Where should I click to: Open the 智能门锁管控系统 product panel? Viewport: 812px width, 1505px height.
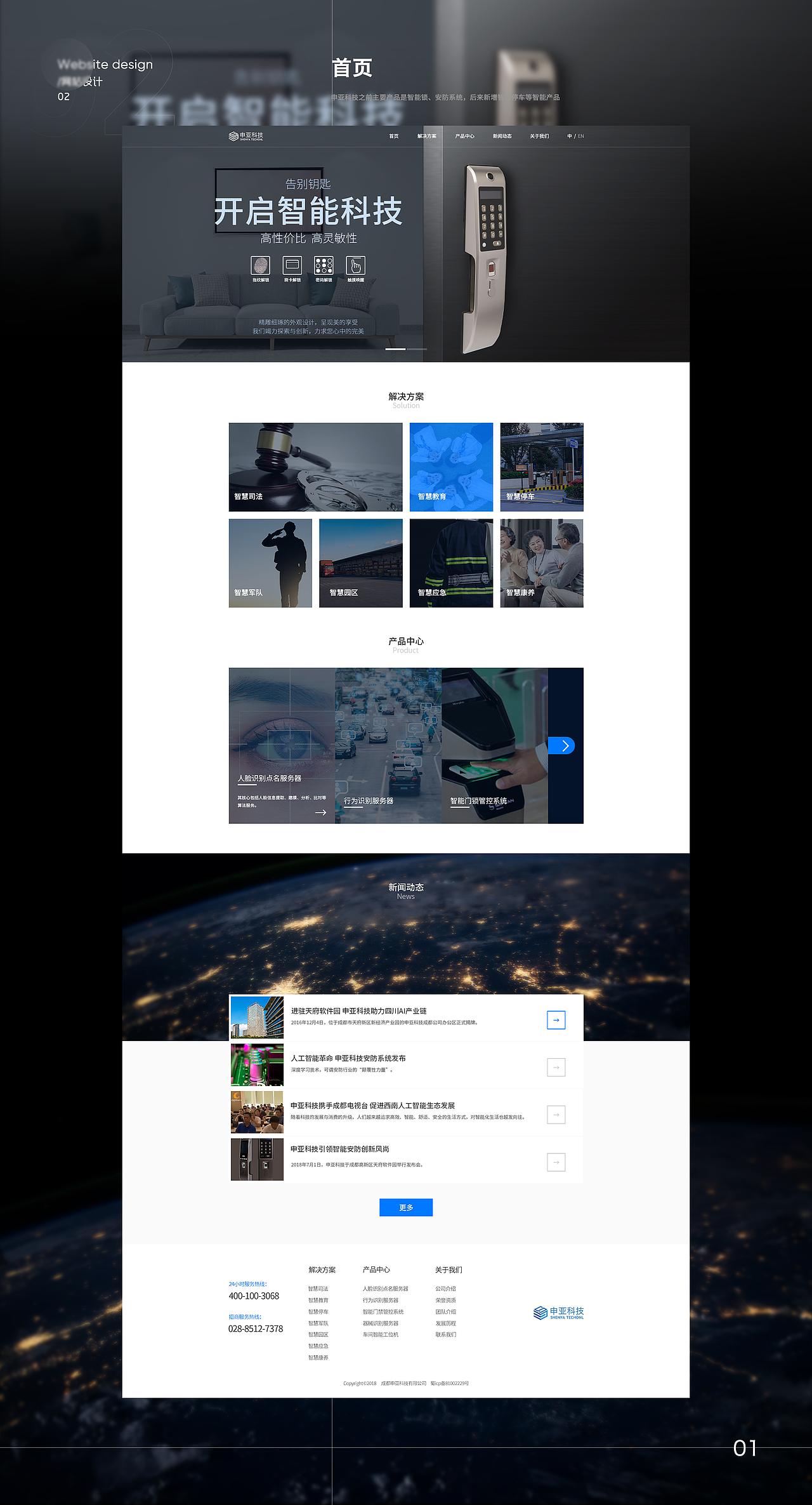[x=495, y=746]
